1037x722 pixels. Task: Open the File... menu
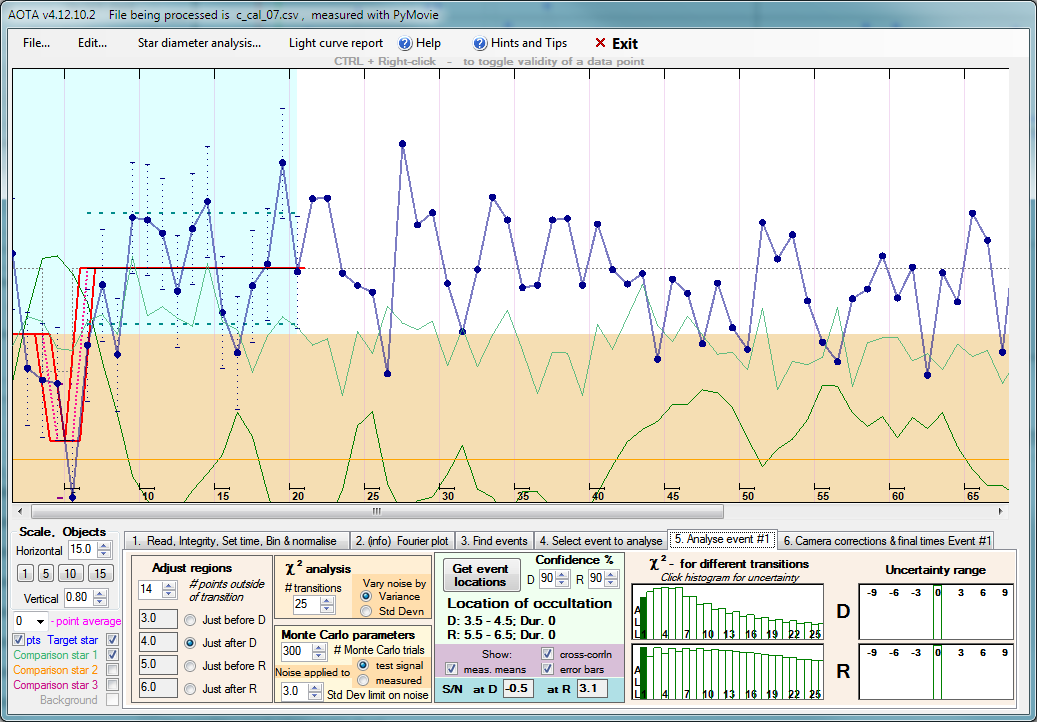tap(36, 44)
